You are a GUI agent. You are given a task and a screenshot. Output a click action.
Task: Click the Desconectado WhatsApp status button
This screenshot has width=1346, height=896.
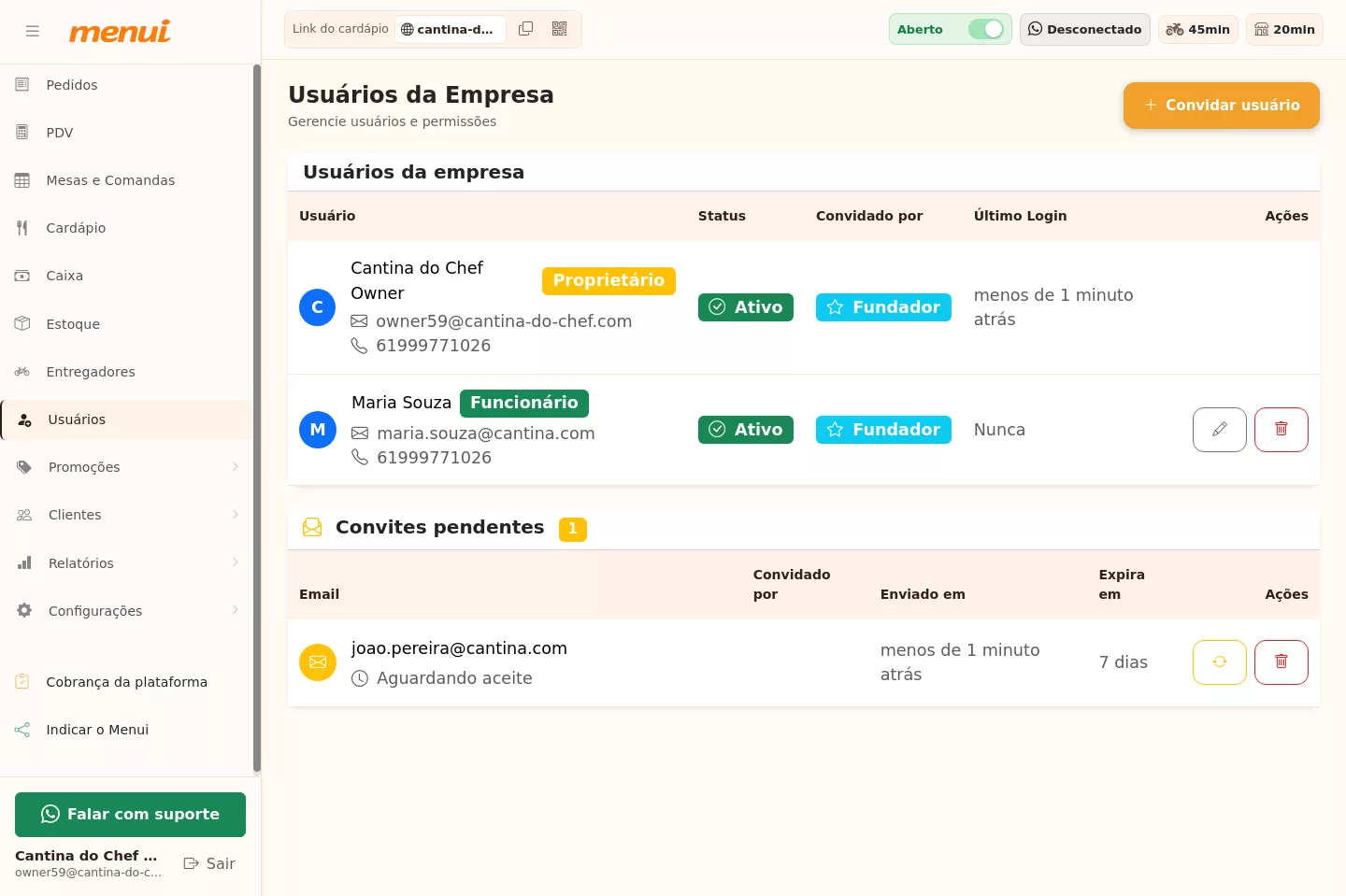[x=1084, y=29]
